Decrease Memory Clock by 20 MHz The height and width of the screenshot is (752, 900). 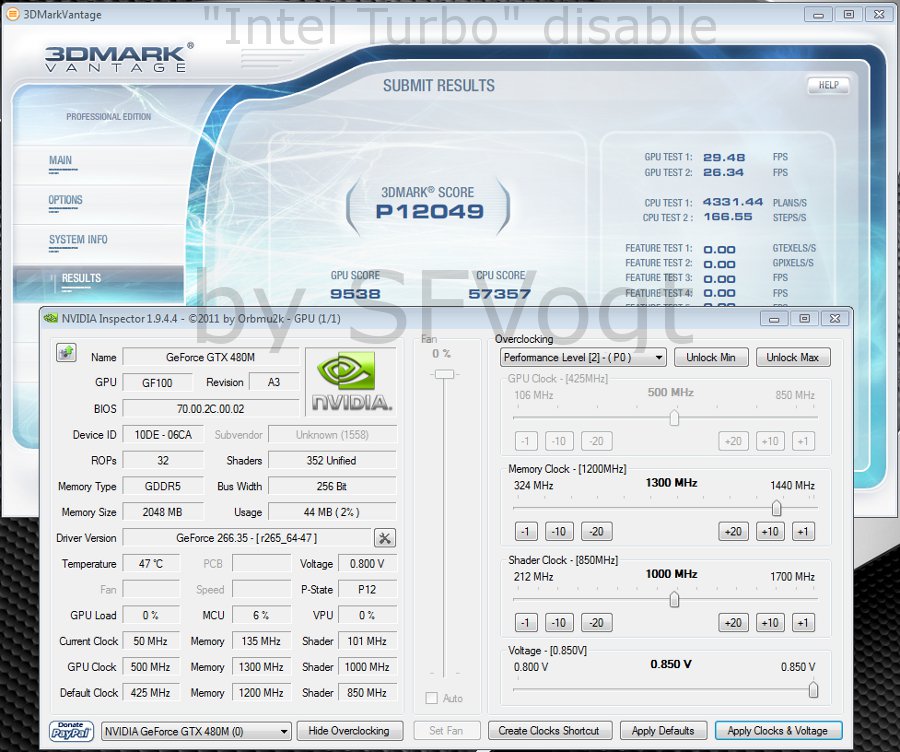tap(596, 532)
